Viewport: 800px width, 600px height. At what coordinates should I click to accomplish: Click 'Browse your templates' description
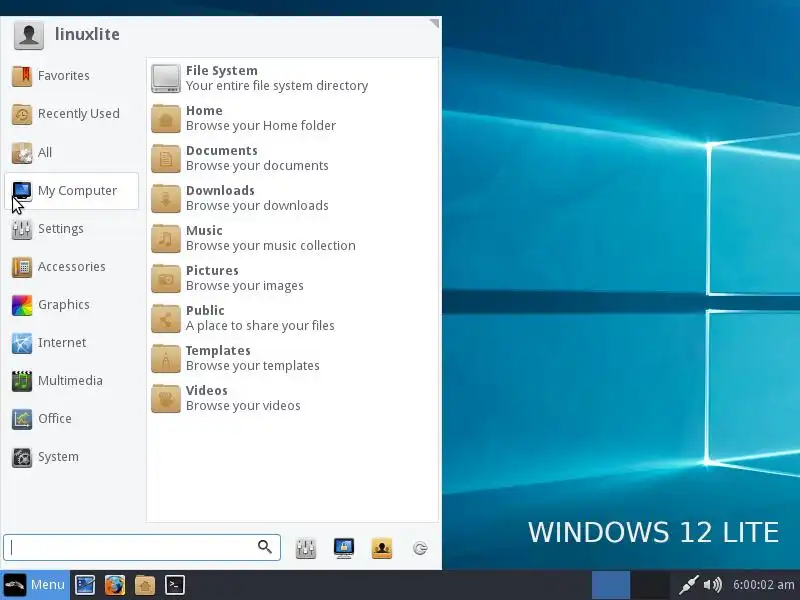click(253, 366)
